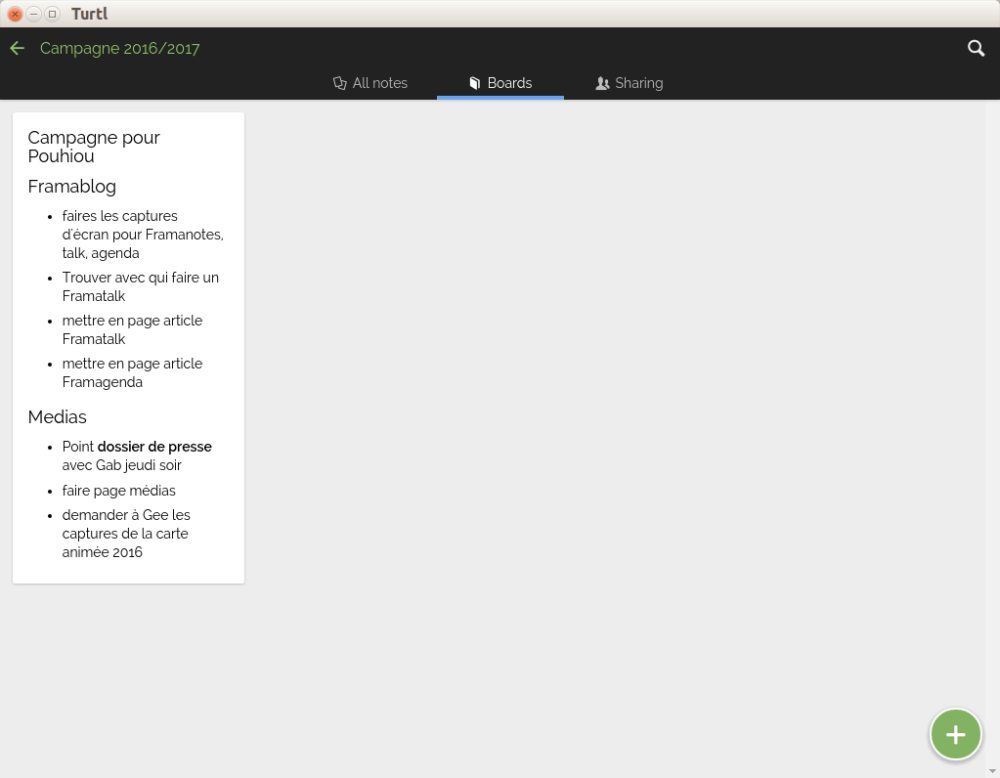Add a new note with plus button
1000x778 pixels.
[x=955, y=735]
